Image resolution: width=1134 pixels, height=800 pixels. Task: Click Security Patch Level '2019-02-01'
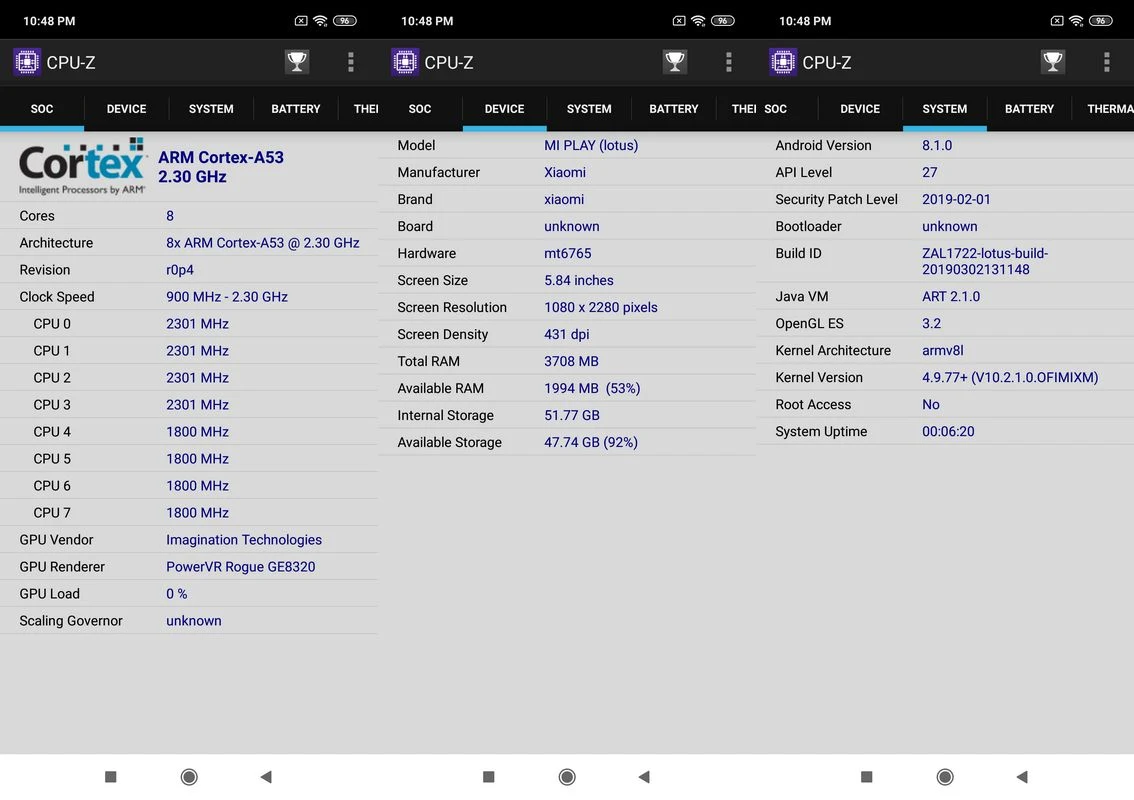[956, 200]
